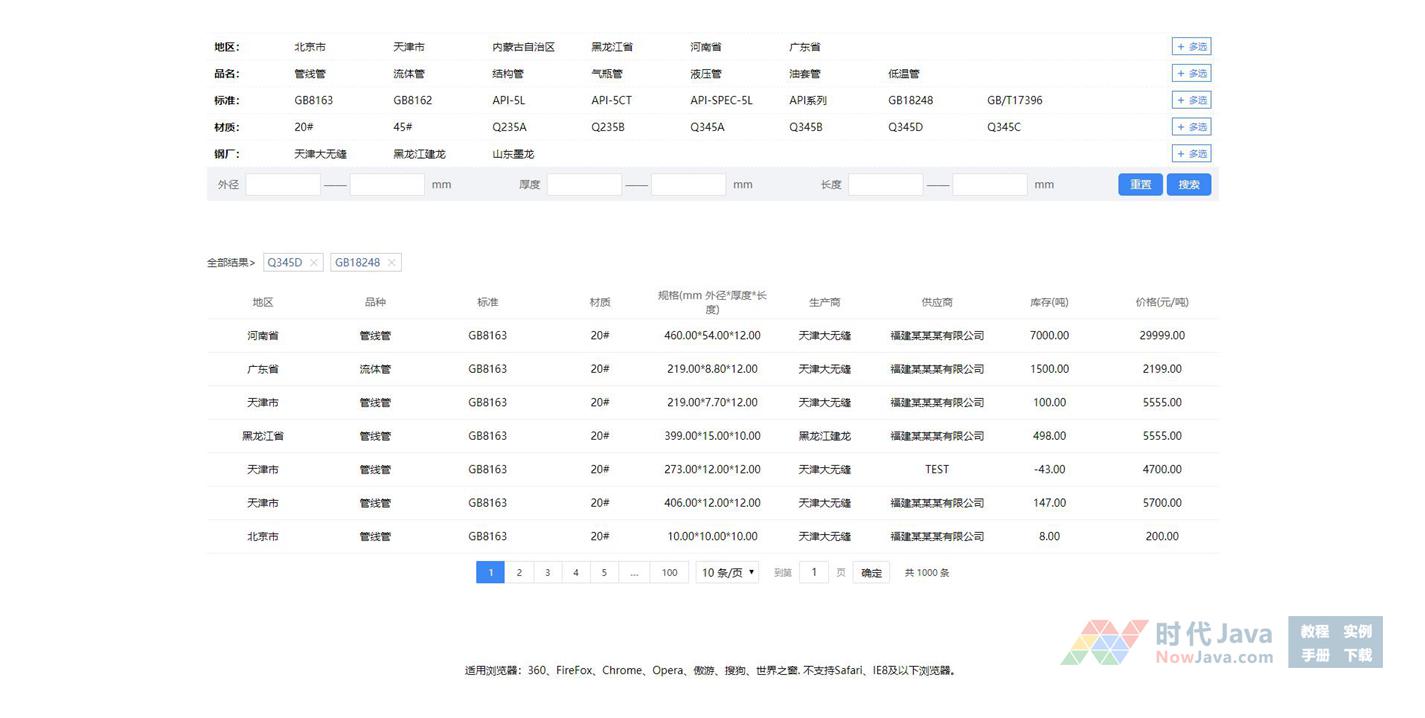The height and width of the screenshot is (718, 1425).
Task: Open multi-select for 标准 row
Action: pos(1191,100)
